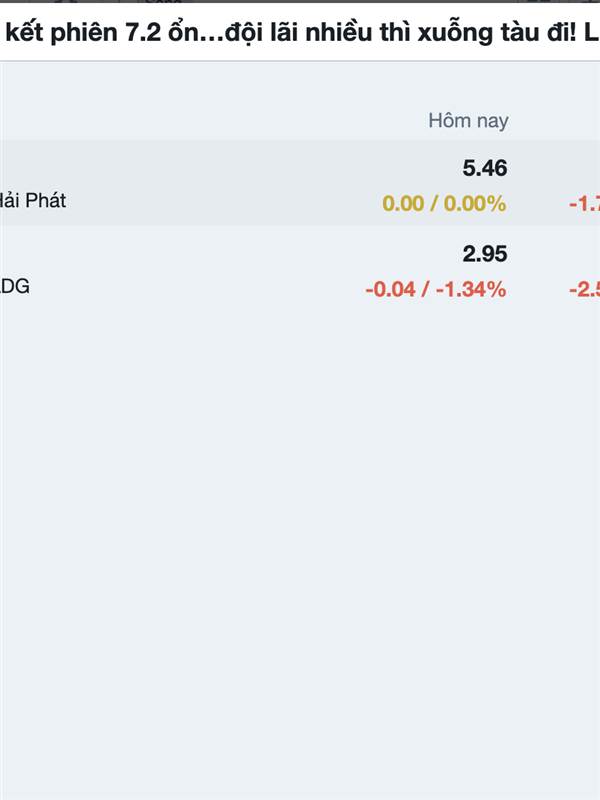Click the -0.04 absolute change figure
The width and height of the screenshot is (600, 800).
point(390,289)
